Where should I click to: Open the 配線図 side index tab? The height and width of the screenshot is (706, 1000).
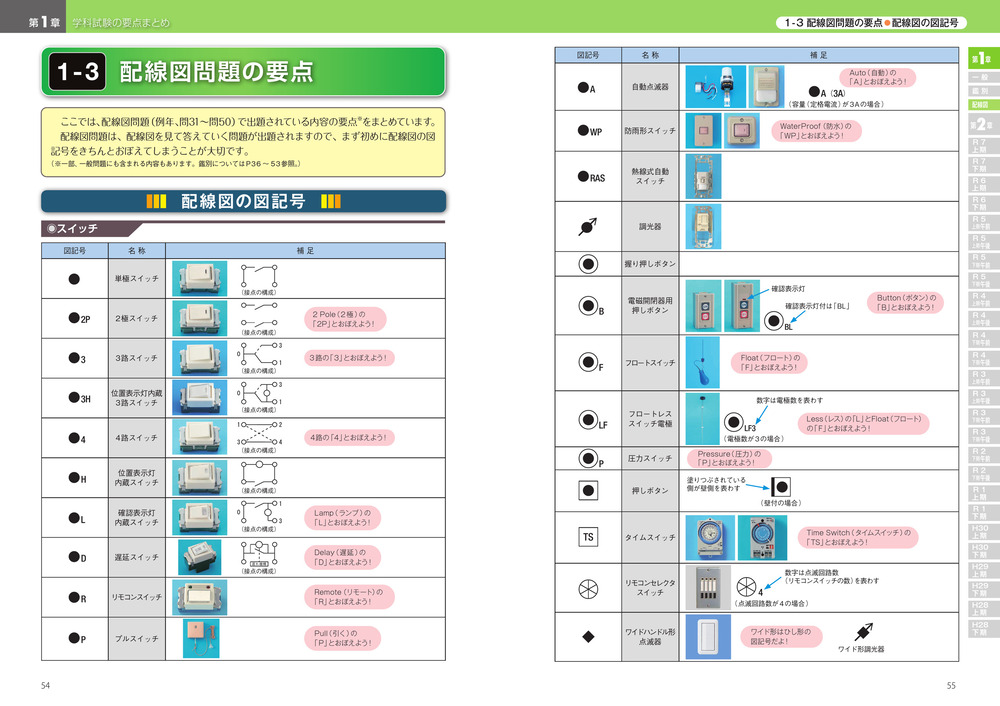981,104
